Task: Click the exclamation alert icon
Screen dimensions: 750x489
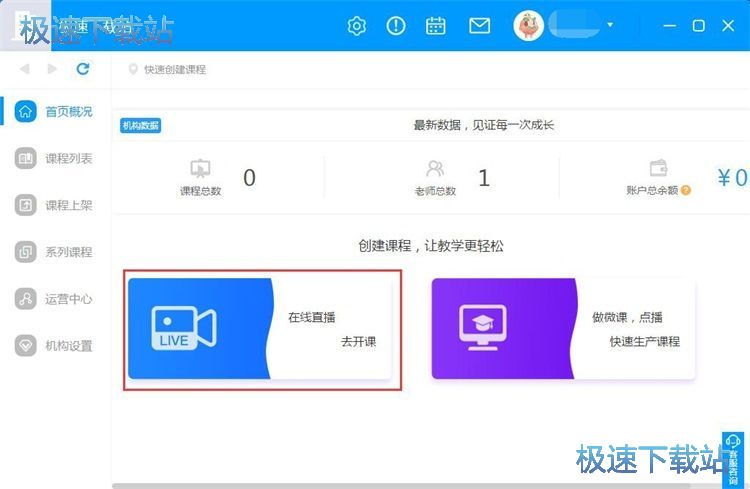Action: click(x=396, y=26)
